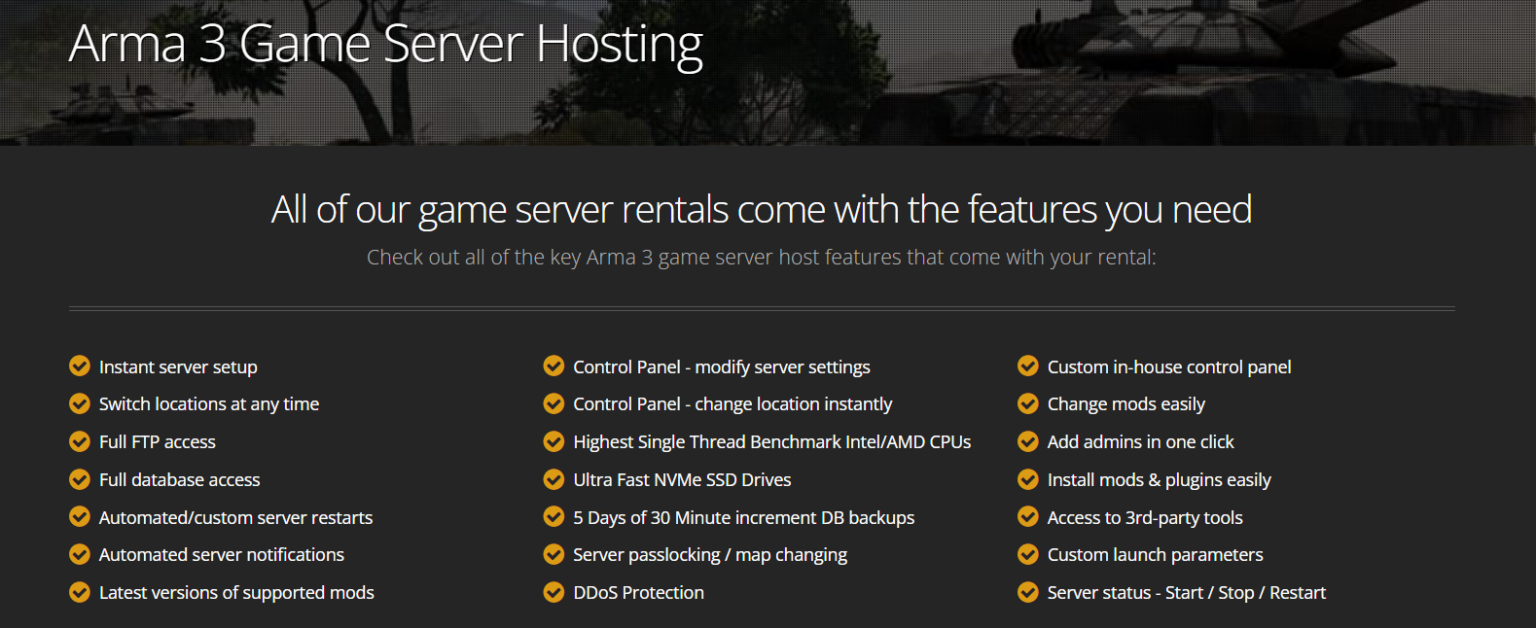Select the 'Full database access' feature text

[179, 480]
